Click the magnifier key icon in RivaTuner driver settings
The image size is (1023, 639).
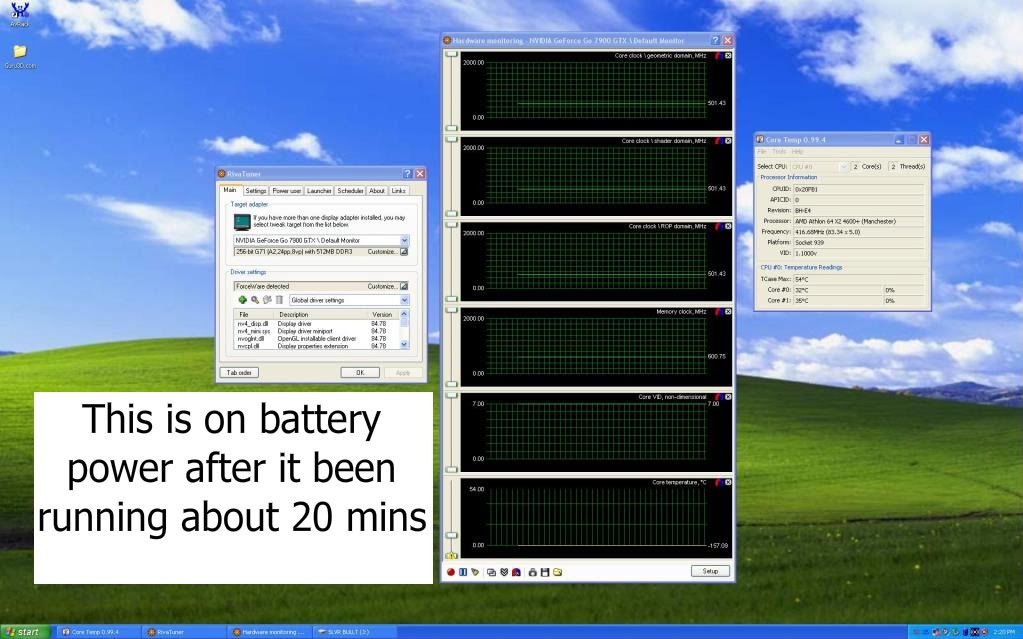coord(254,300)
